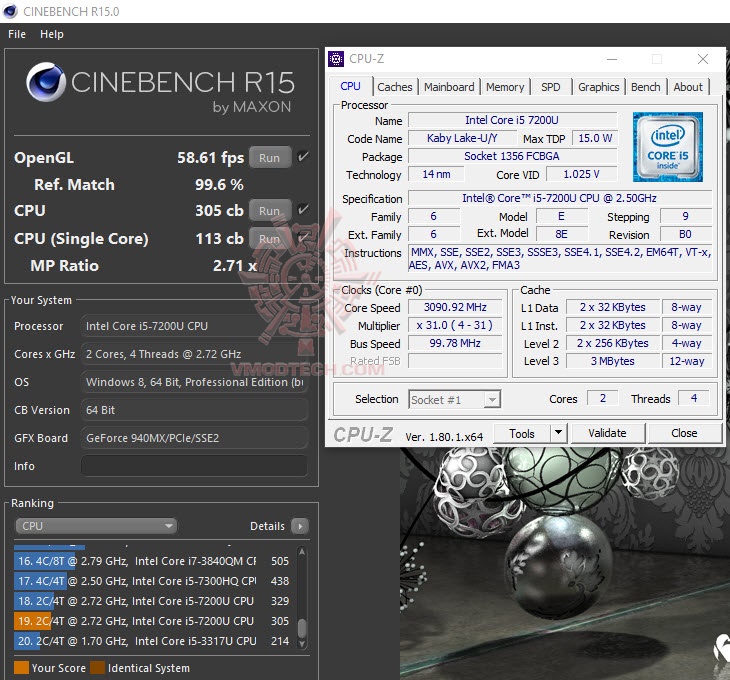Screen dimensions: 730x680
Task: Select ranking row 18 with score 329
Action: (154, 601)
